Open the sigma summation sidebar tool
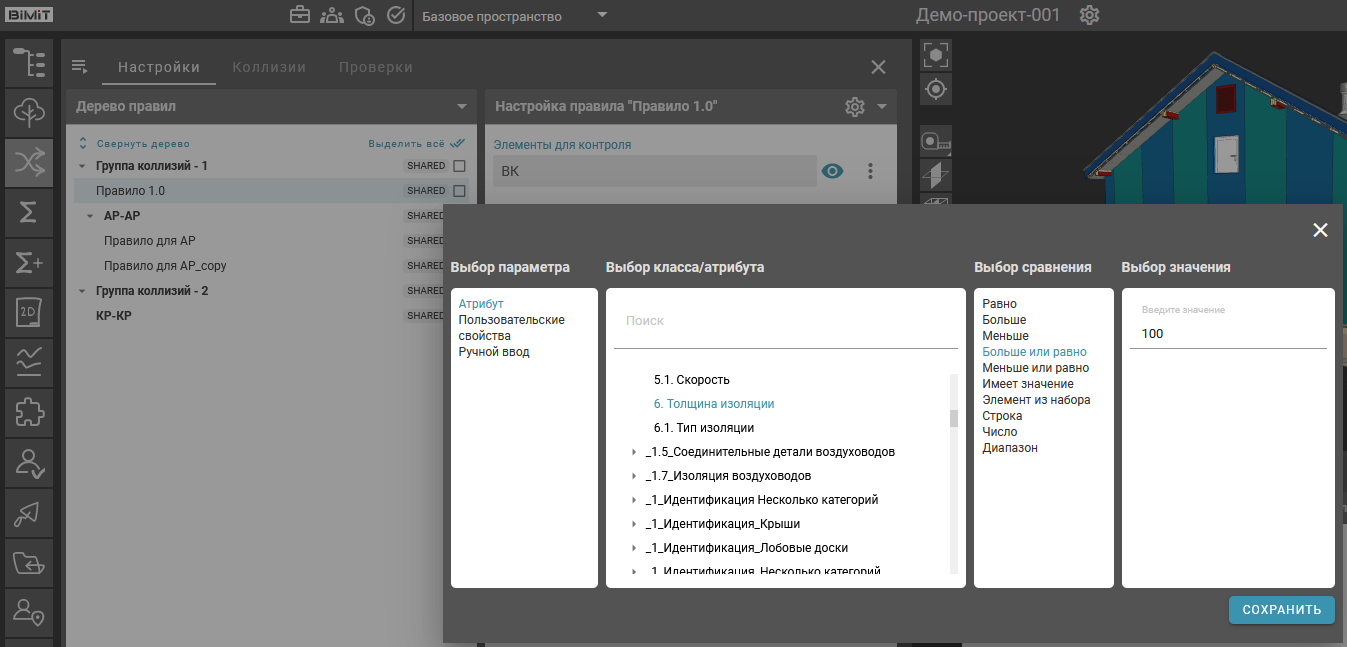Viewport: 1347px width, 647px height. [29, 213]
